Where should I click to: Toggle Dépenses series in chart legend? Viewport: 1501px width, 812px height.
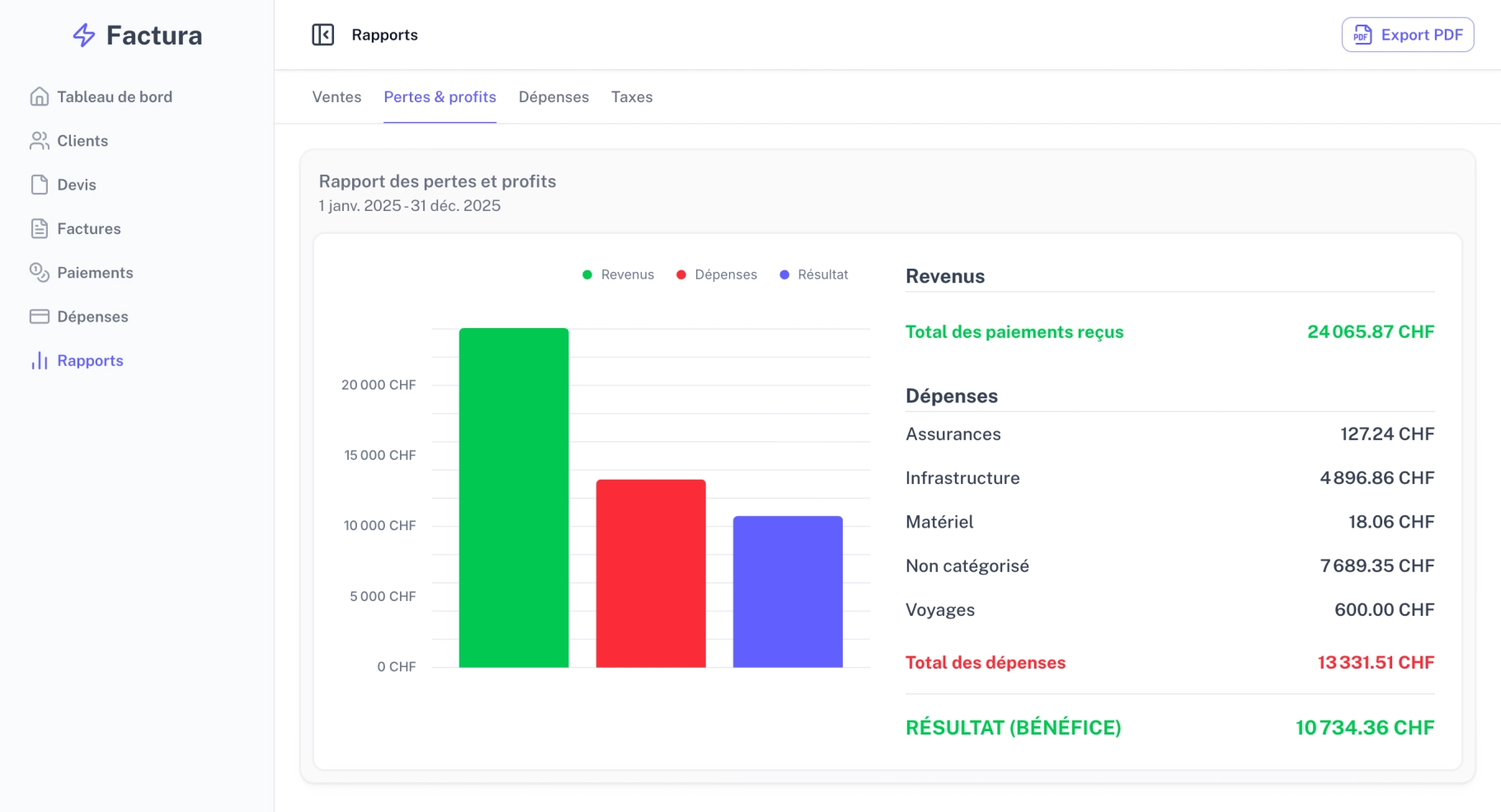tap(717, 275)
